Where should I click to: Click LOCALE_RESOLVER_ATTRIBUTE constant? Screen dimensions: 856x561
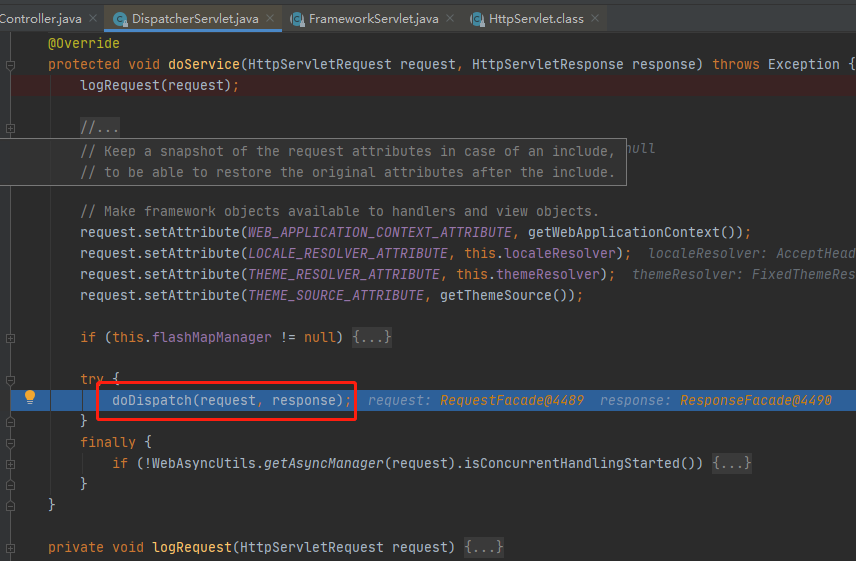coord(348,254)
